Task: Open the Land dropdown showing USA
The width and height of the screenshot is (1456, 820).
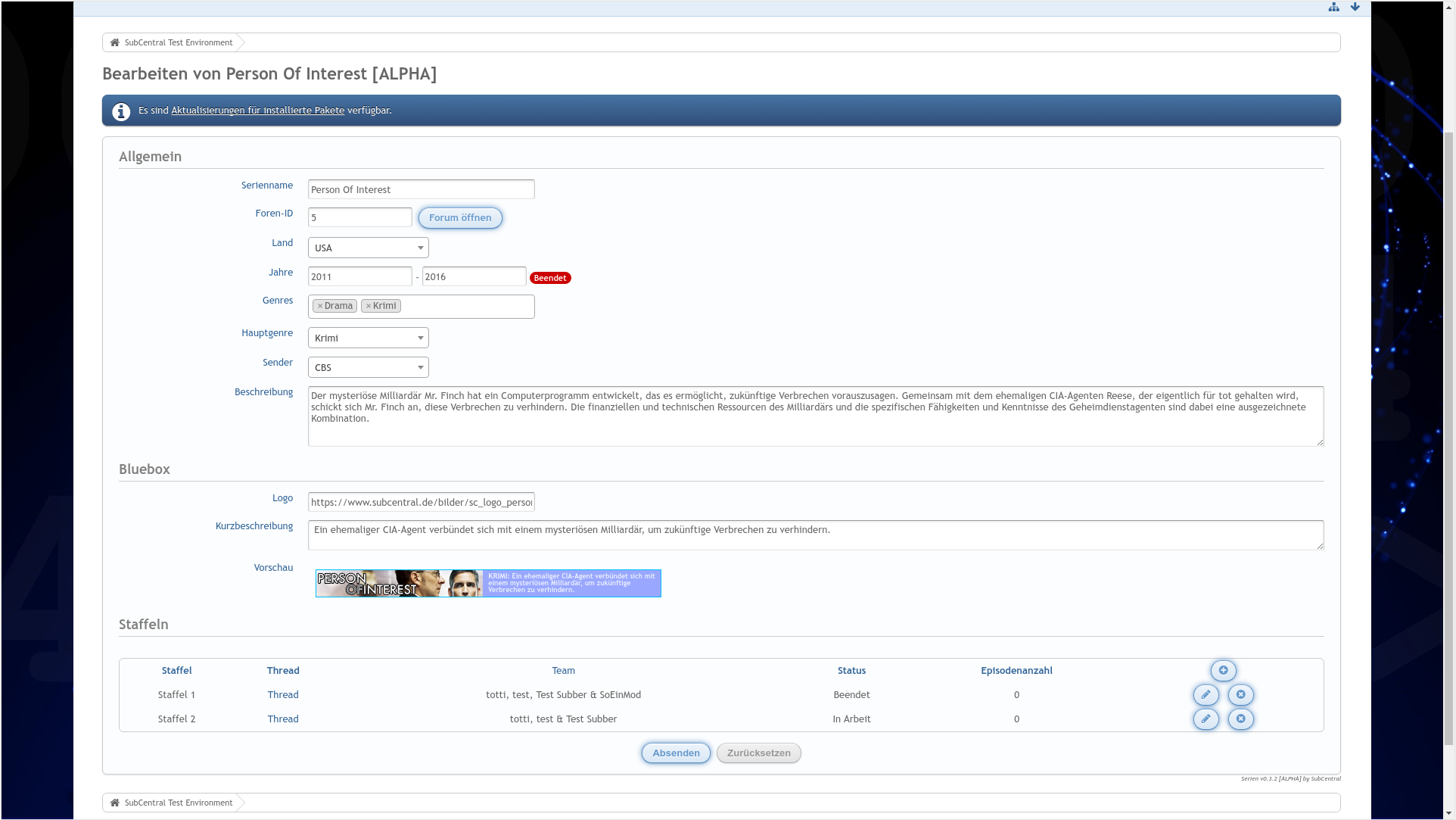Action: (368, 248)
